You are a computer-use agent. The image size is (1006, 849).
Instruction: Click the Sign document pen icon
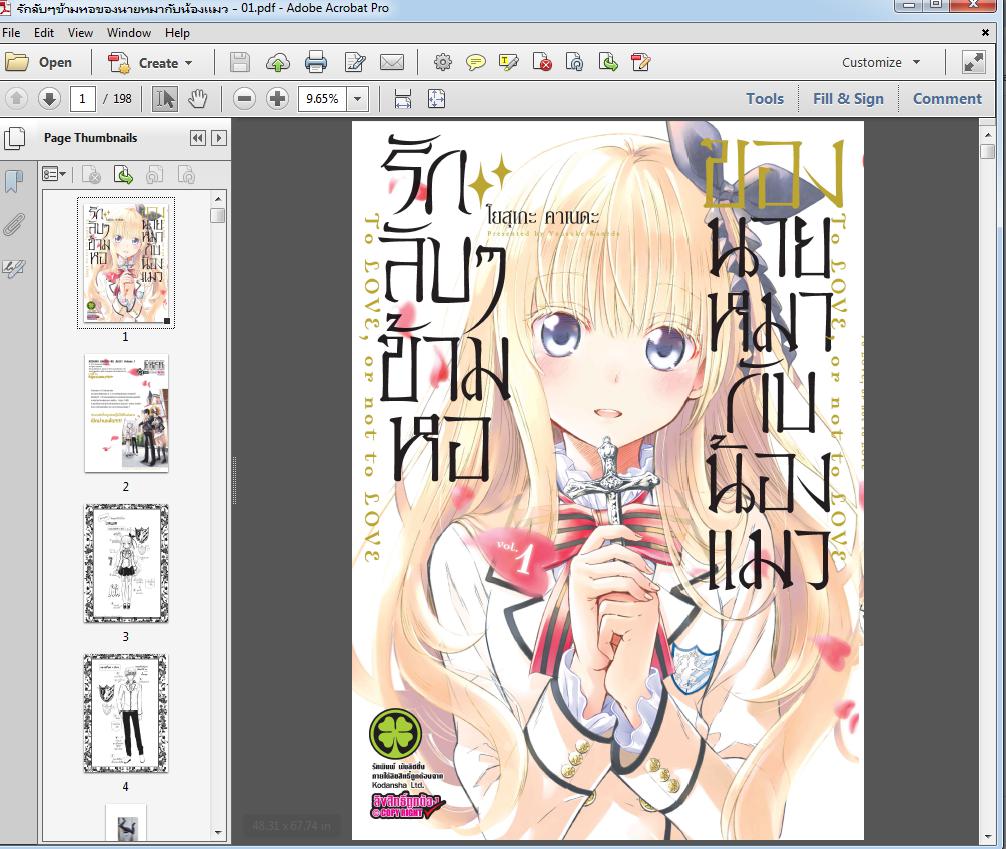click(x=641, y=62)
